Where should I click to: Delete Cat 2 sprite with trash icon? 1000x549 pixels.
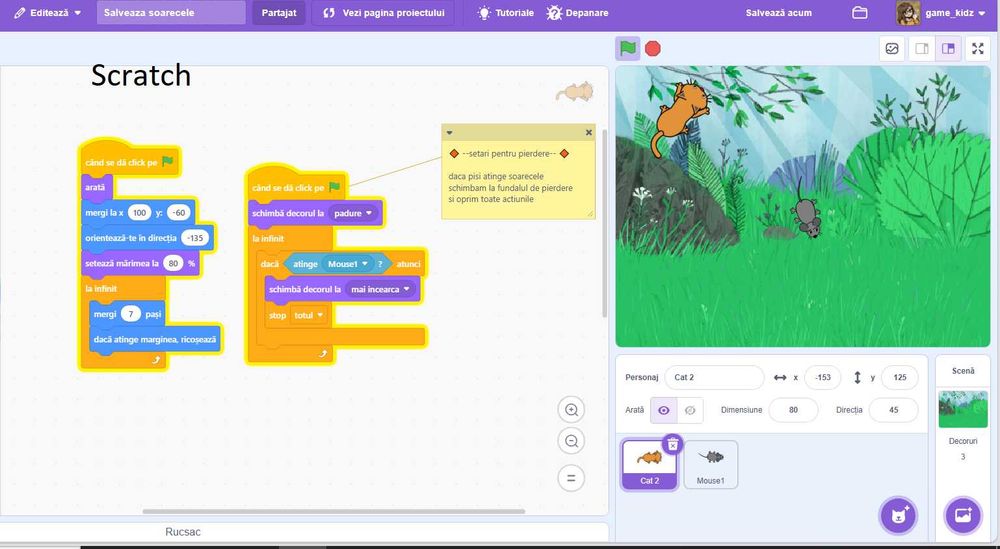coord(672,444)
